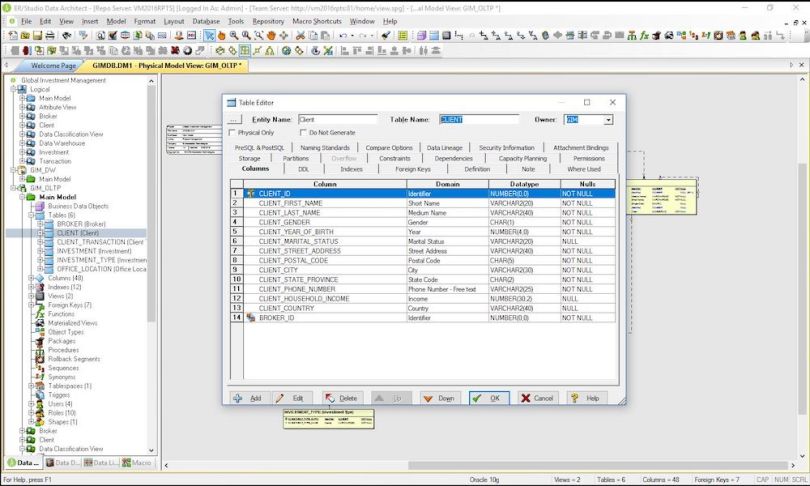
Task: Open the Security Information tab
Action: pyautogui.click(x=506, y=148)
